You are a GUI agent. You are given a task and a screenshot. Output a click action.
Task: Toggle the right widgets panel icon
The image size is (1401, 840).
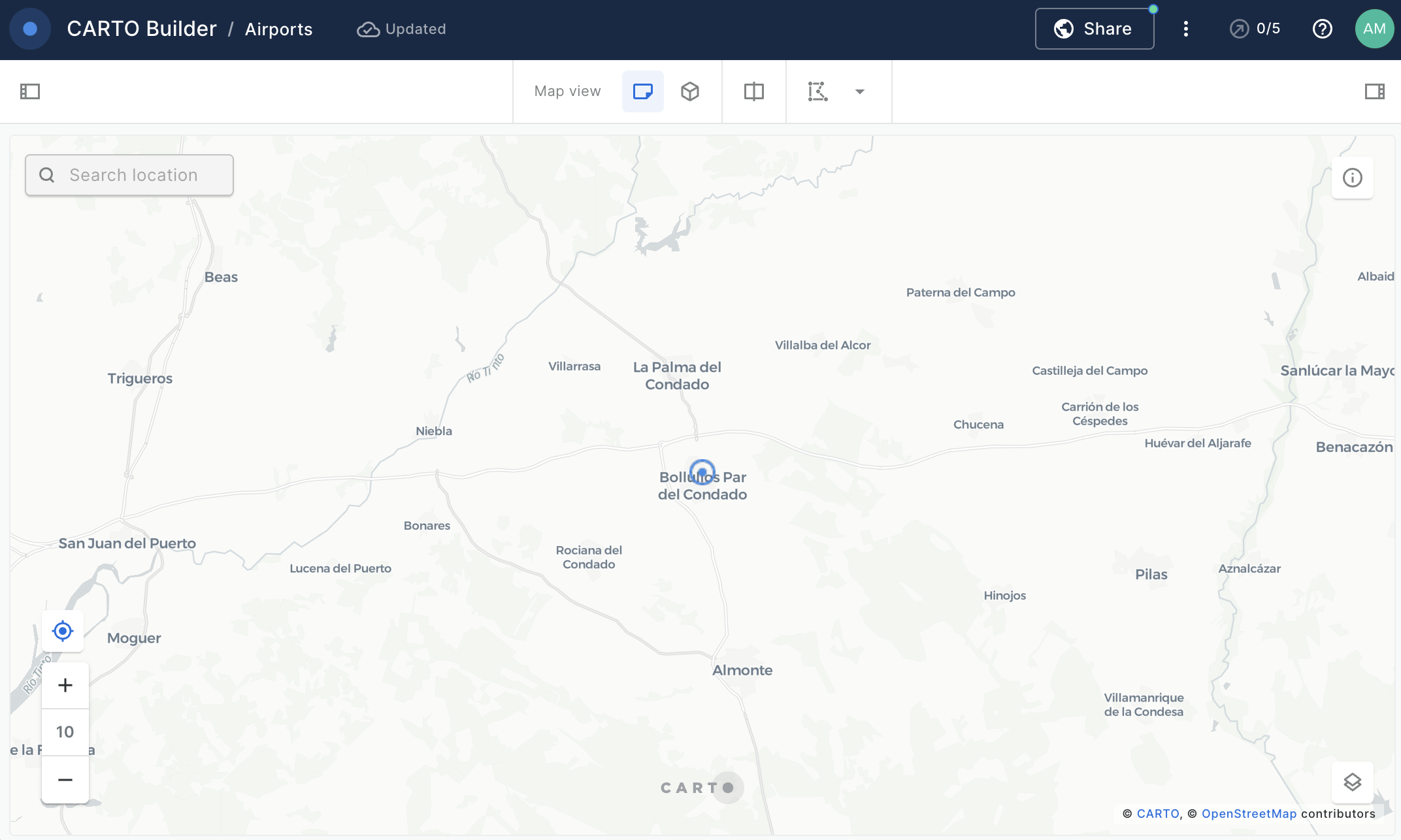click(1374, 91)
